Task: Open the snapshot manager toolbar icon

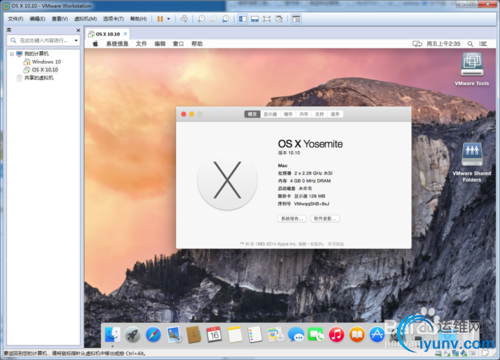Action: (x=226, y=19)
